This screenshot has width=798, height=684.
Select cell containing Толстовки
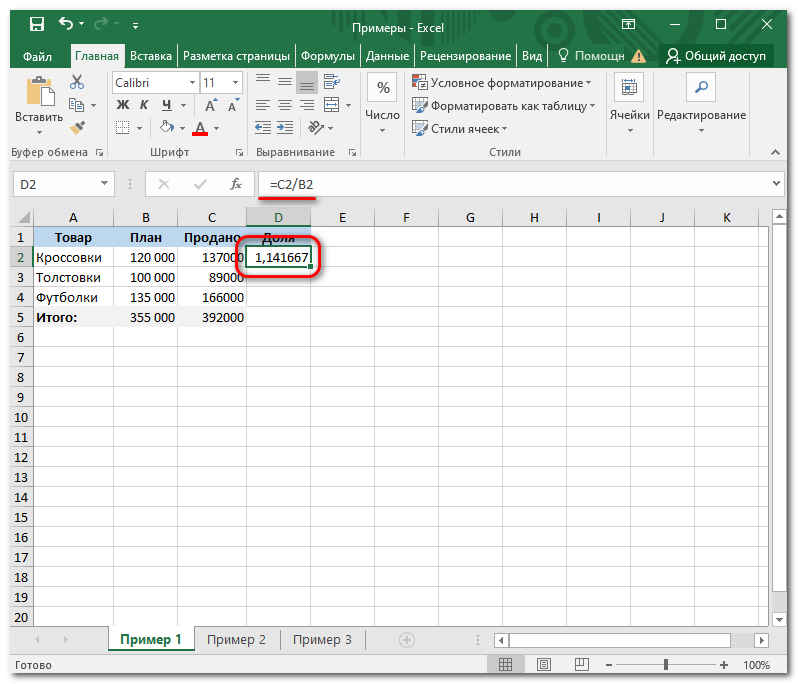tap(73, 277)
